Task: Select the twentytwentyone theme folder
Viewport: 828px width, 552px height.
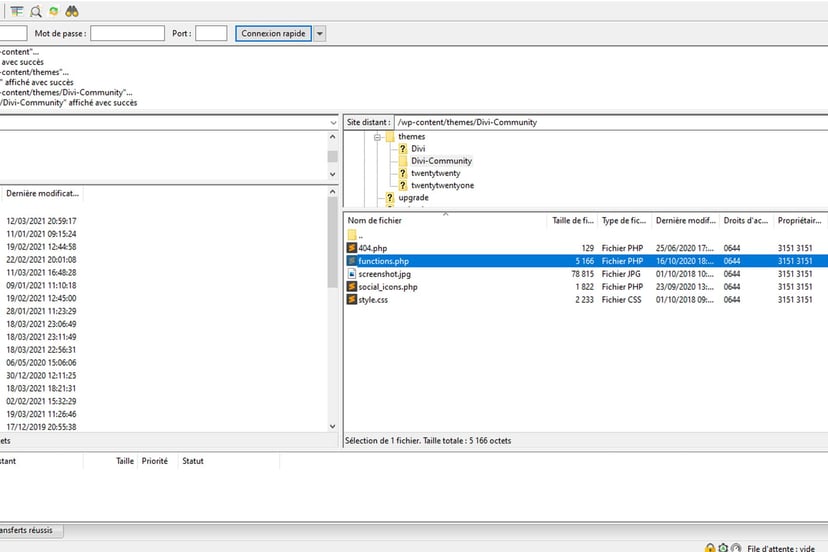Action: click(x=442, y=185)
